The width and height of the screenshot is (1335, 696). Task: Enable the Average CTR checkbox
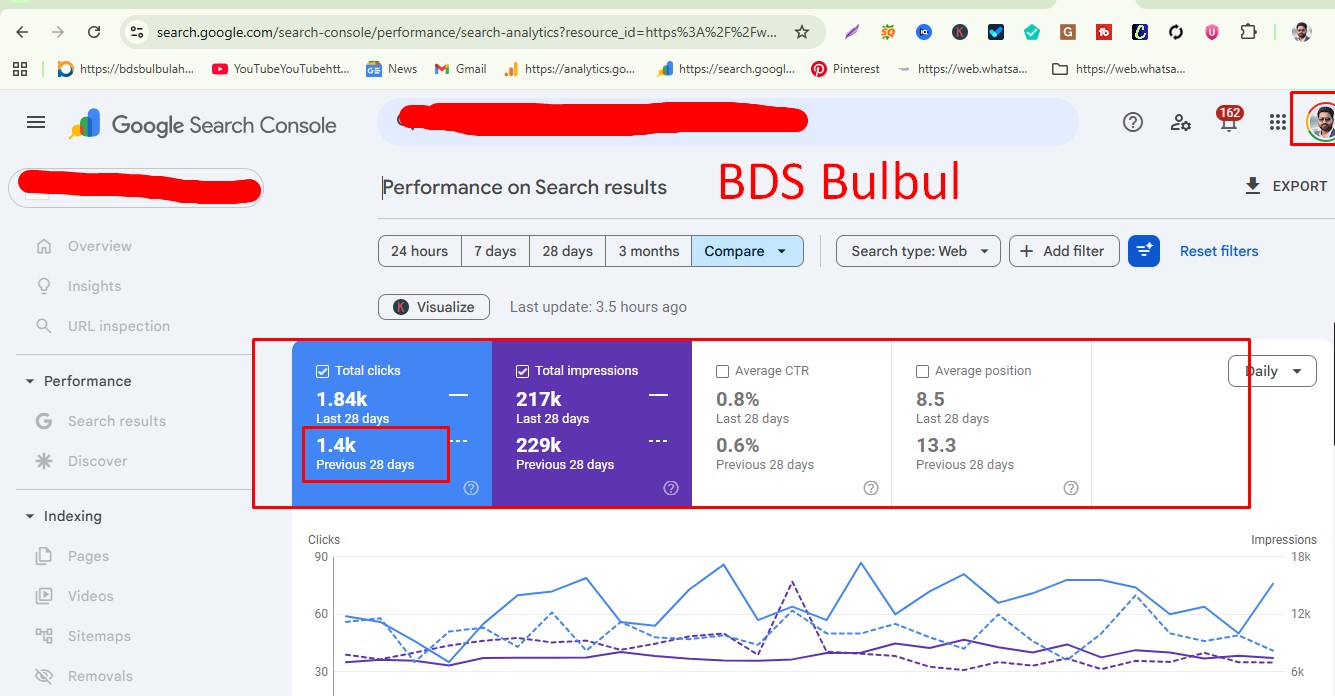[x=722, y=371]
